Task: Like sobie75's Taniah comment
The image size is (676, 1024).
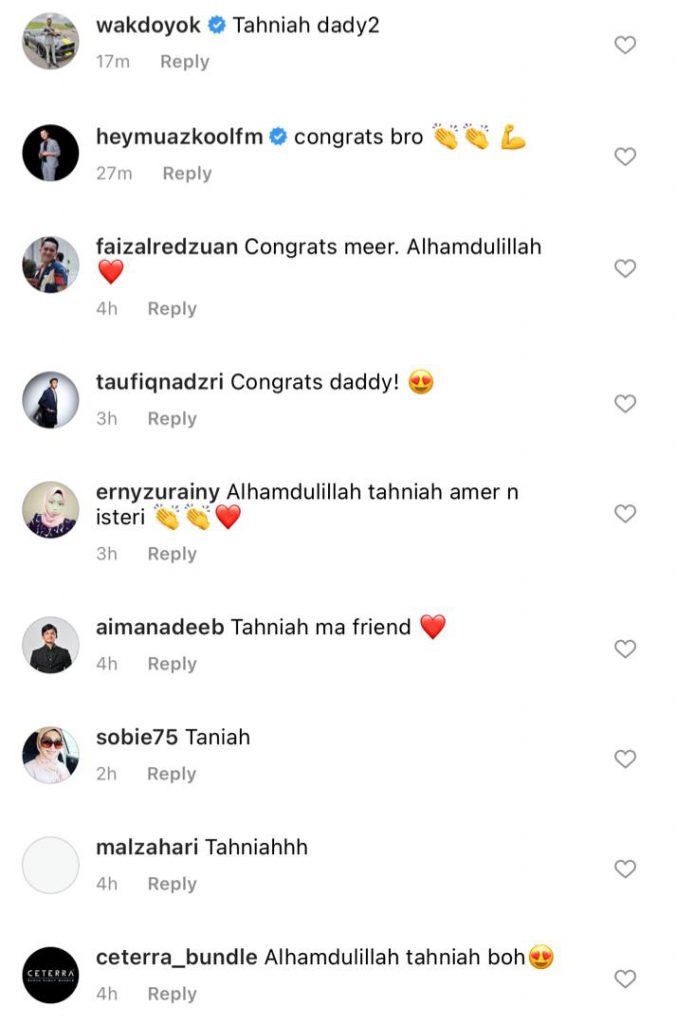Action: coord(625,758)
